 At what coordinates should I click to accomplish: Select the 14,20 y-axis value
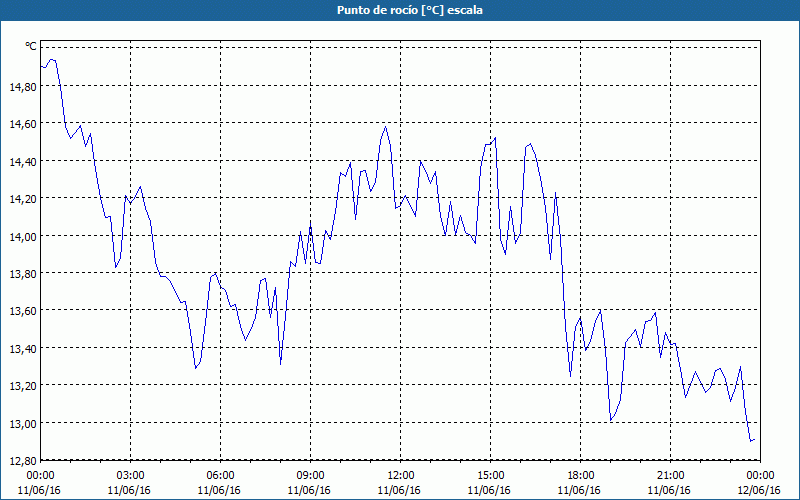pyautogui.click(x=23, y=199)
